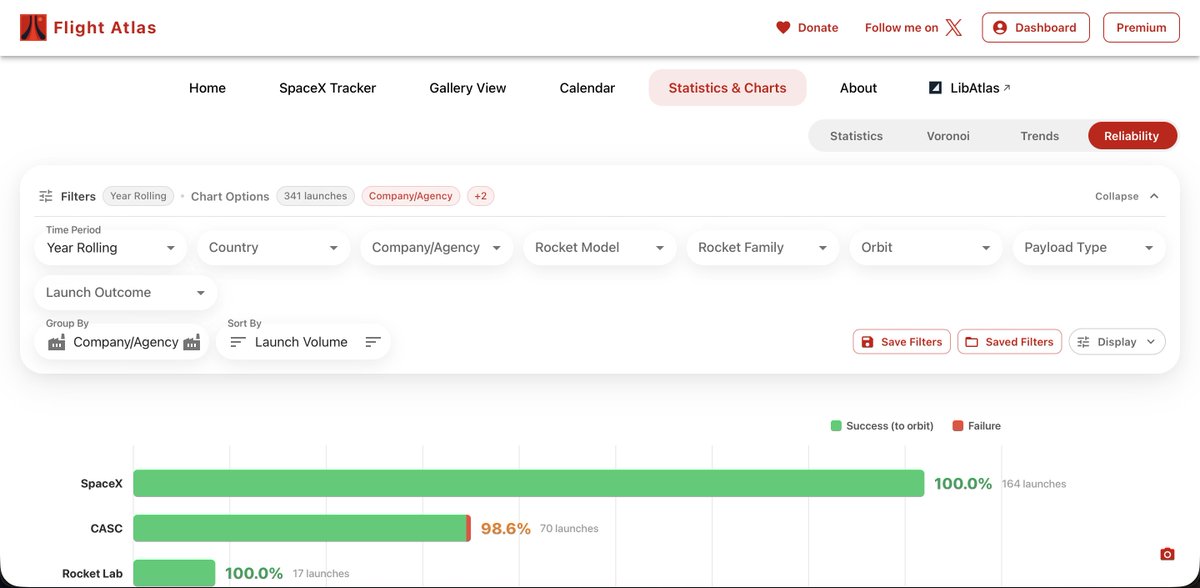Click the red Company/Agency chip

(x=411, y=196)
